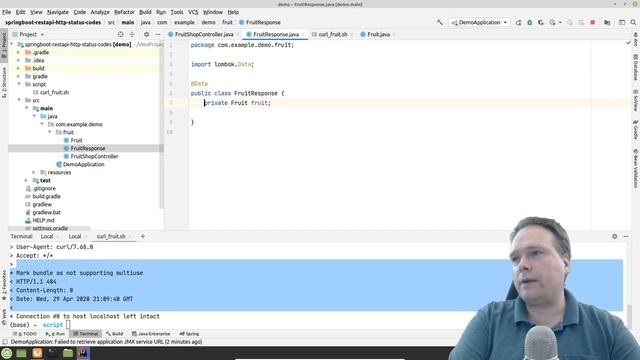The width and height of the screenshot is (640, 360).
Task: Open the Build tool window
Action: (x=114, y=334)
